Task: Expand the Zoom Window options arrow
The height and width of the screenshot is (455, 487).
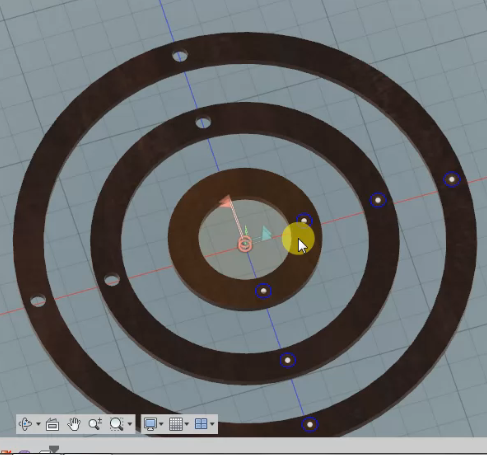Action: tap(130, 424)
